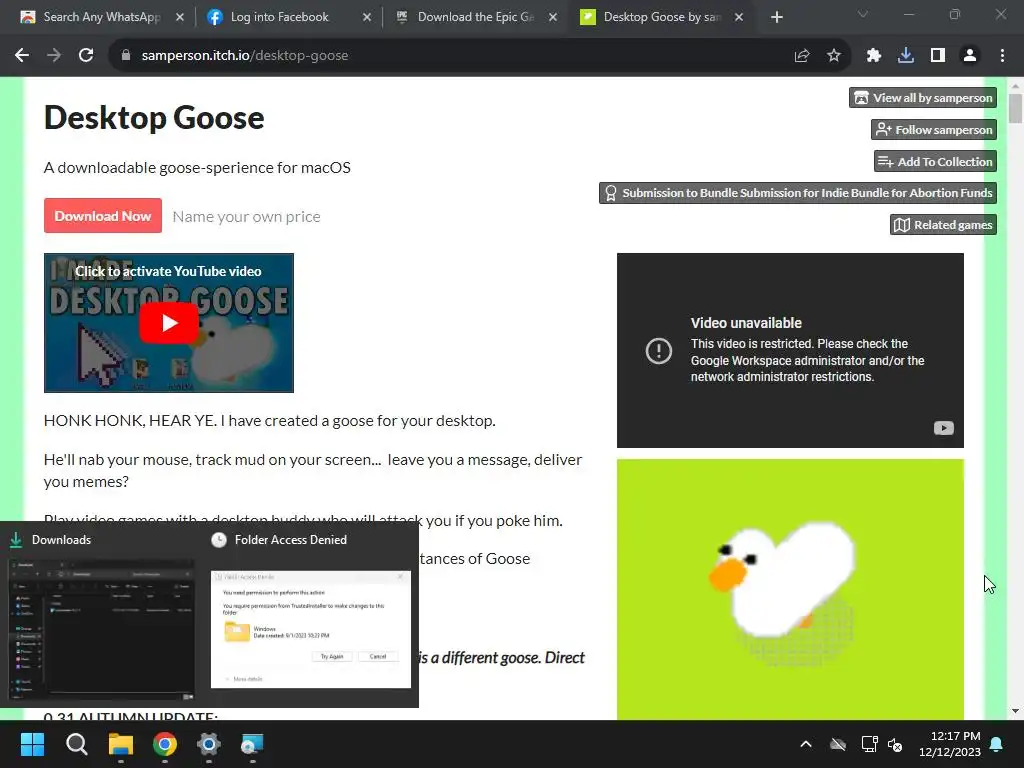Click the Download Now button
This screenshot has height=768, width=1024.
click(x=103, y=216)
